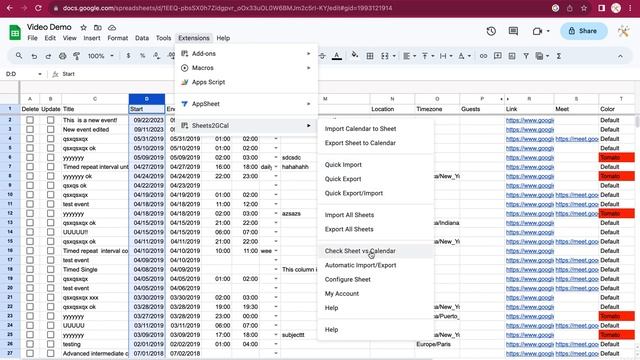Image resolution: width=640 pixels, height=360 pixels.
Task: Click the insert chart icon
Action: tap(512, 56)
